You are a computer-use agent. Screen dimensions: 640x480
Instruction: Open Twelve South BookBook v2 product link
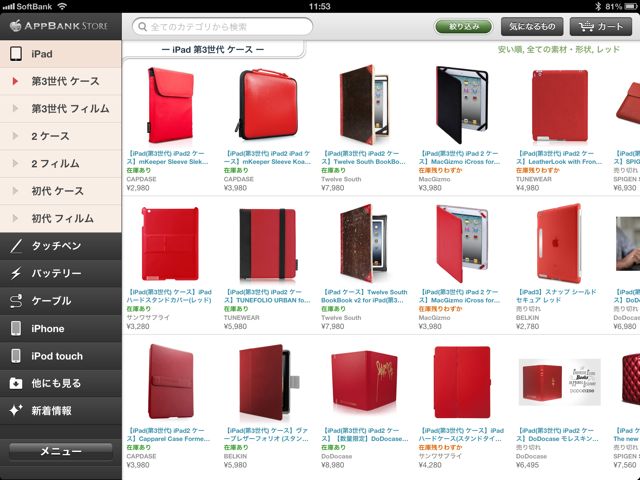click(x=364, y=296)
